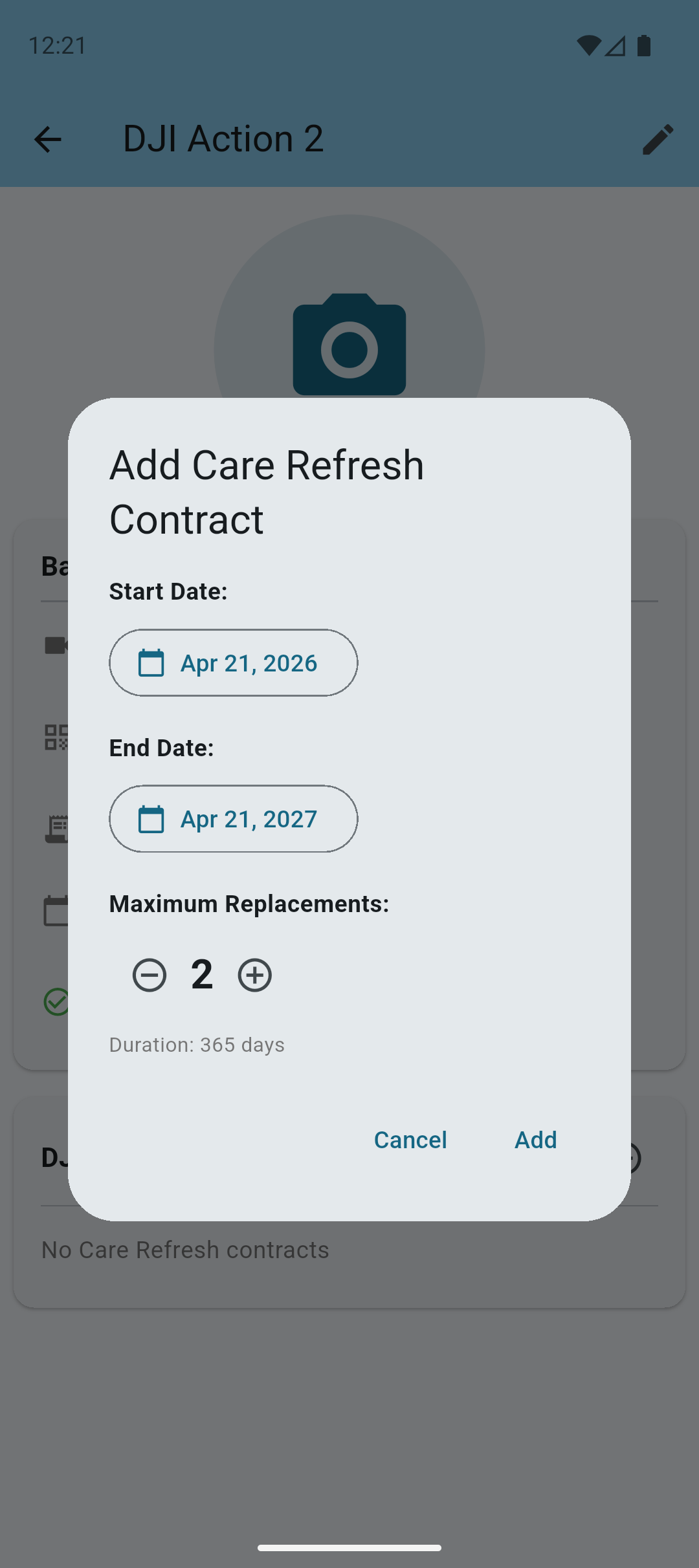Click the calendar icon beside Apr 21, 2027
The height and width of the screenshot is (1568, 699).
pyautogui.click(x=151, y=819)
